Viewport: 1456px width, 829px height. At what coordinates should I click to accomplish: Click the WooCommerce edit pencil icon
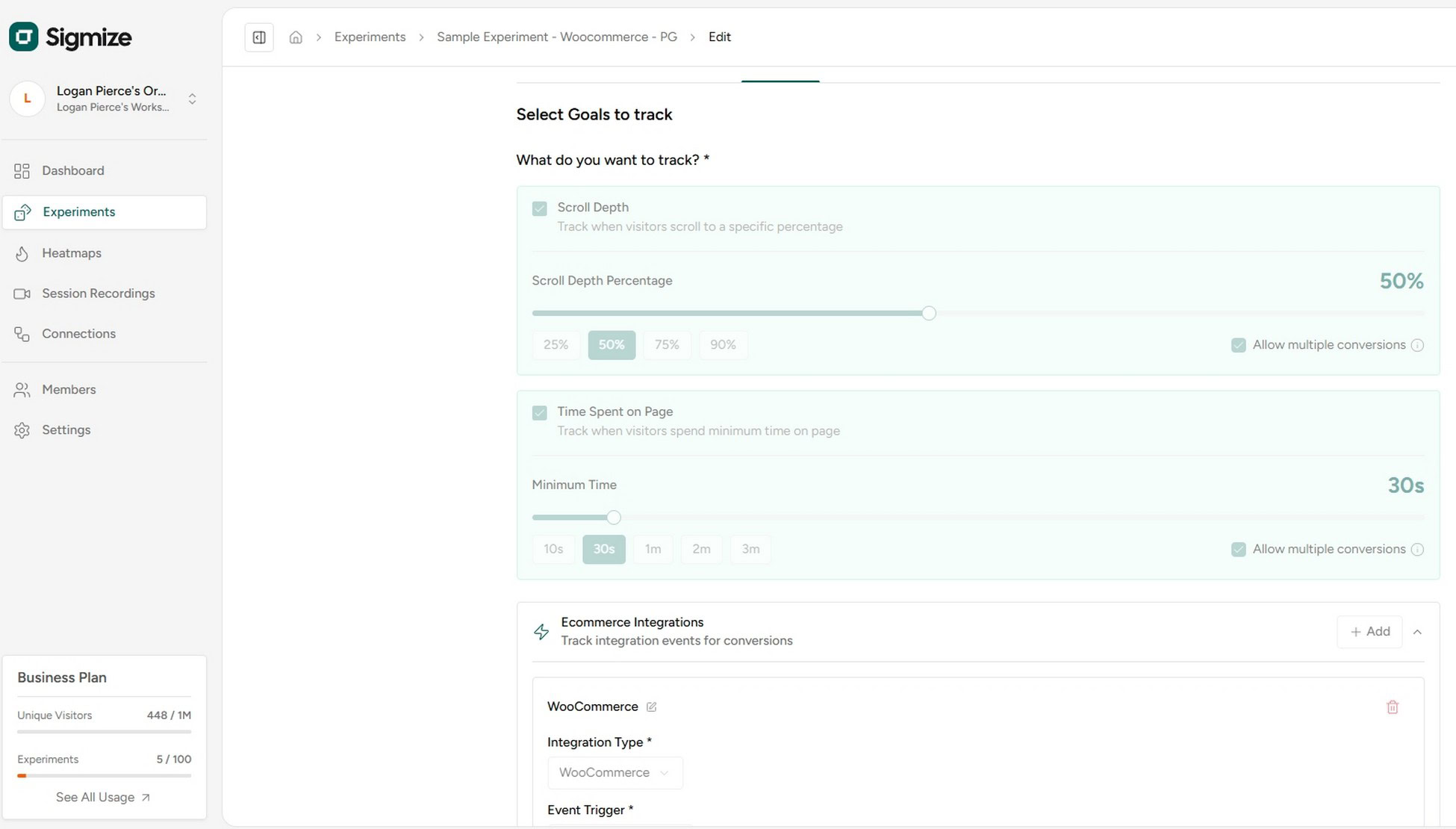[651, 707]
